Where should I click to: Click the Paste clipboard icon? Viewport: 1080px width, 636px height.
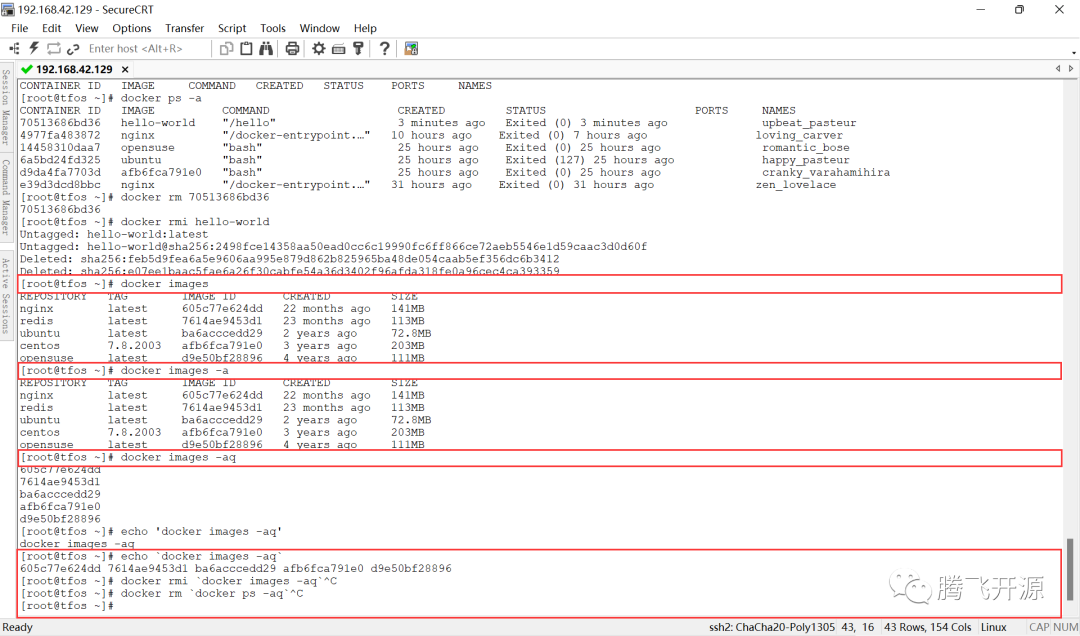tap(246, 48)
